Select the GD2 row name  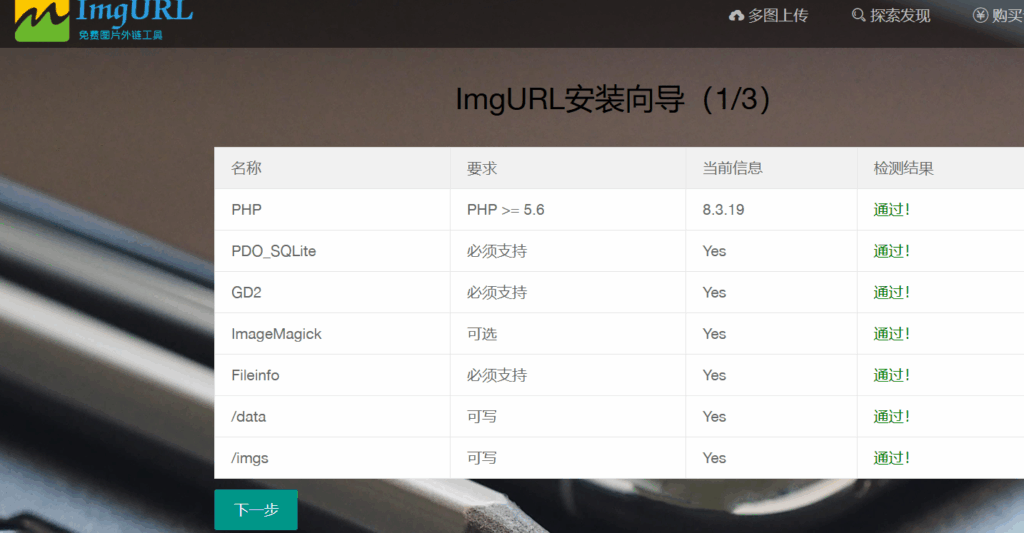[245, 292]
